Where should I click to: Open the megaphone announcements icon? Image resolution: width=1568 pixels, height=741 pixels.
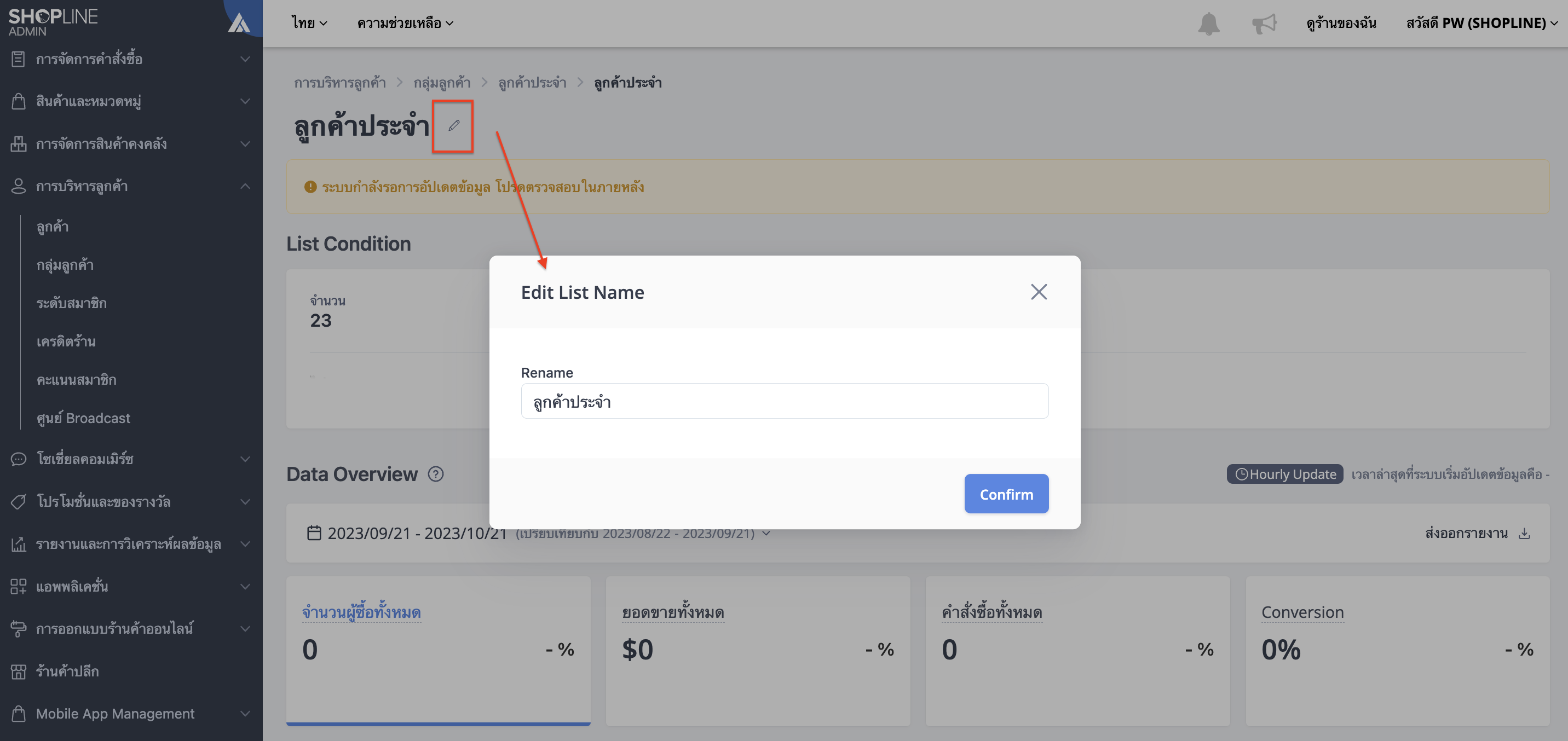tap(1264, 24)
